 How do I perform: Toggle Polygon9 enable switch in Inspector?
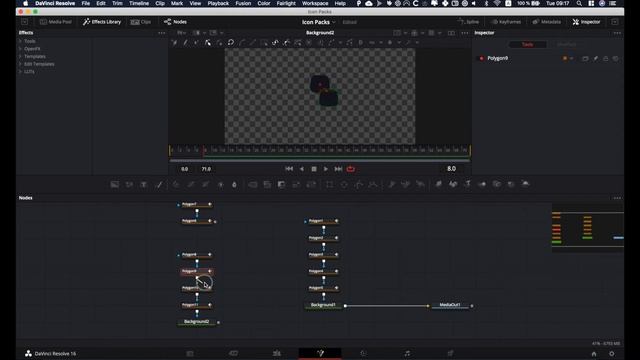[481, 58]
